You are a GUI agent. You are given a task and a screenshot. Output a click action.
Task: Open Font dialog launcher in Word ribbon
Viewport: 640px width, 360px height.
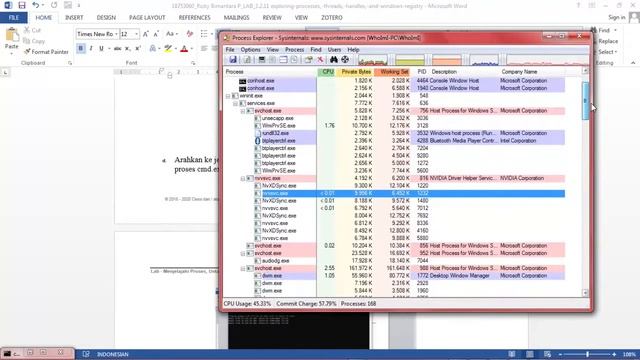coord(193,63)
